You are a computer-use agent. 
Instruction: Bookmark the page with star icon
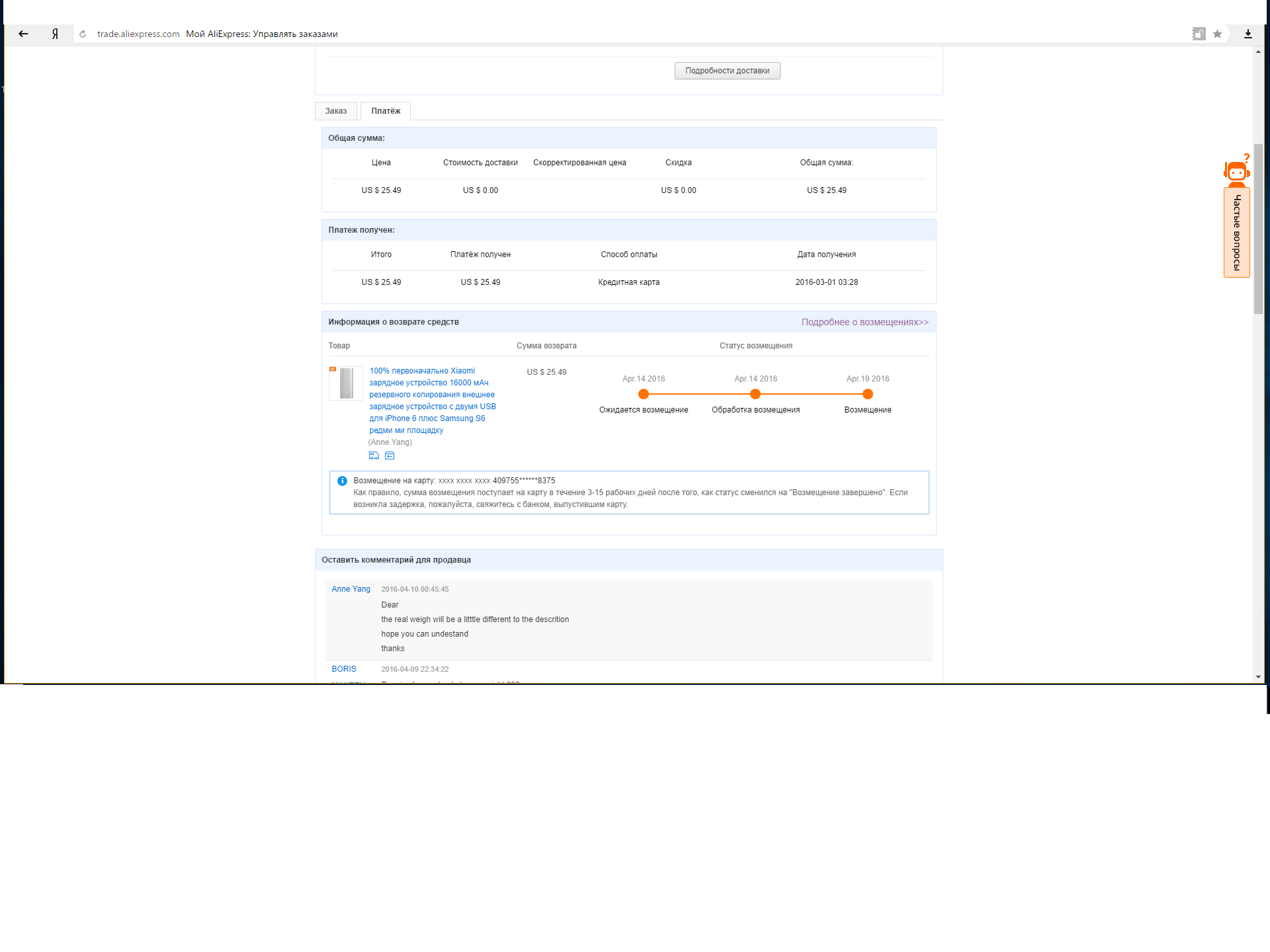[1217, 34]
